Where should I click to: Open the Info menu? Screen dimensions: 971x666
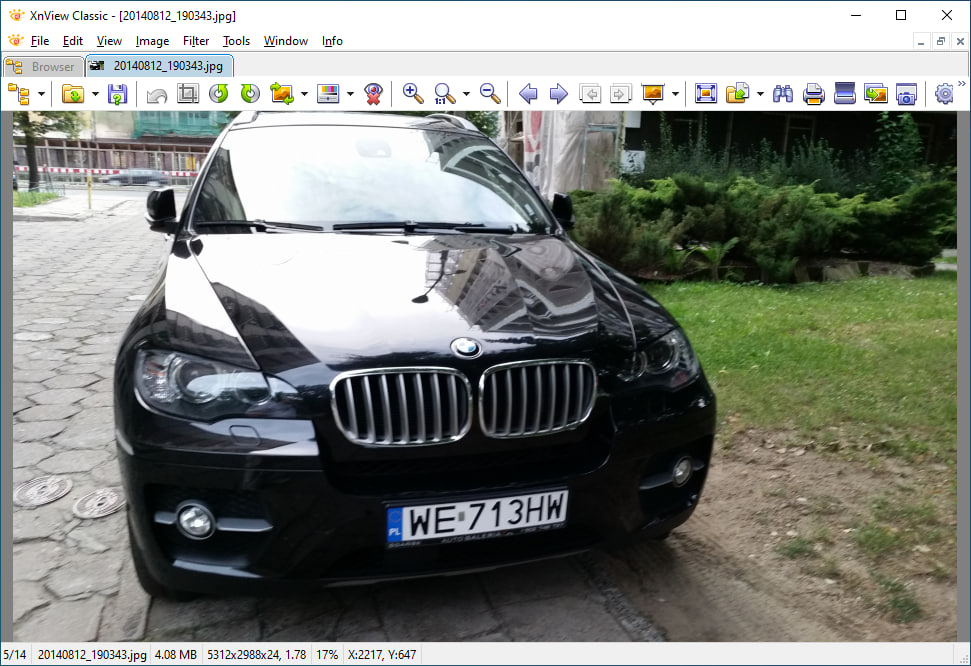[332, 41]
